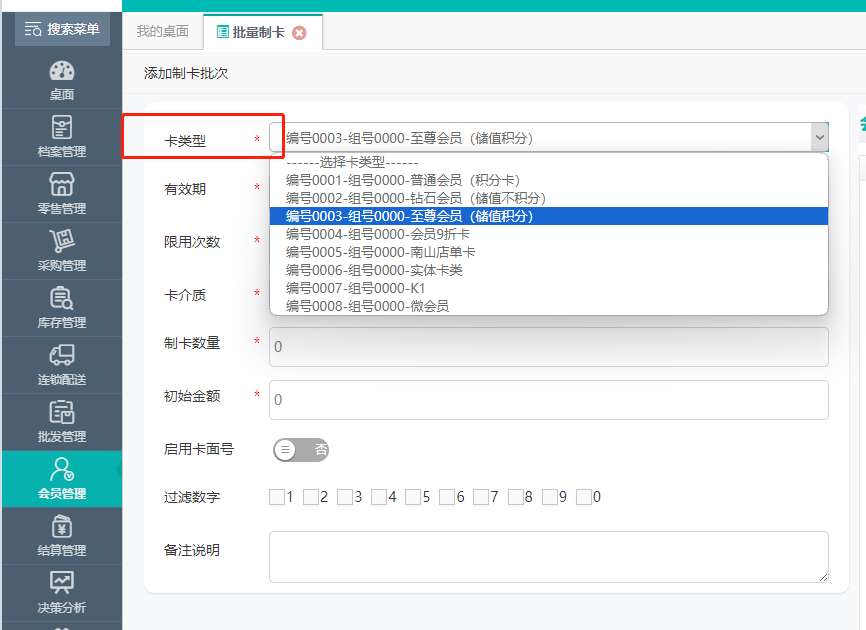Click the 限用次数 label
Image resolution: width=866 pixels, height=630 pixels.
pos(192,242)
